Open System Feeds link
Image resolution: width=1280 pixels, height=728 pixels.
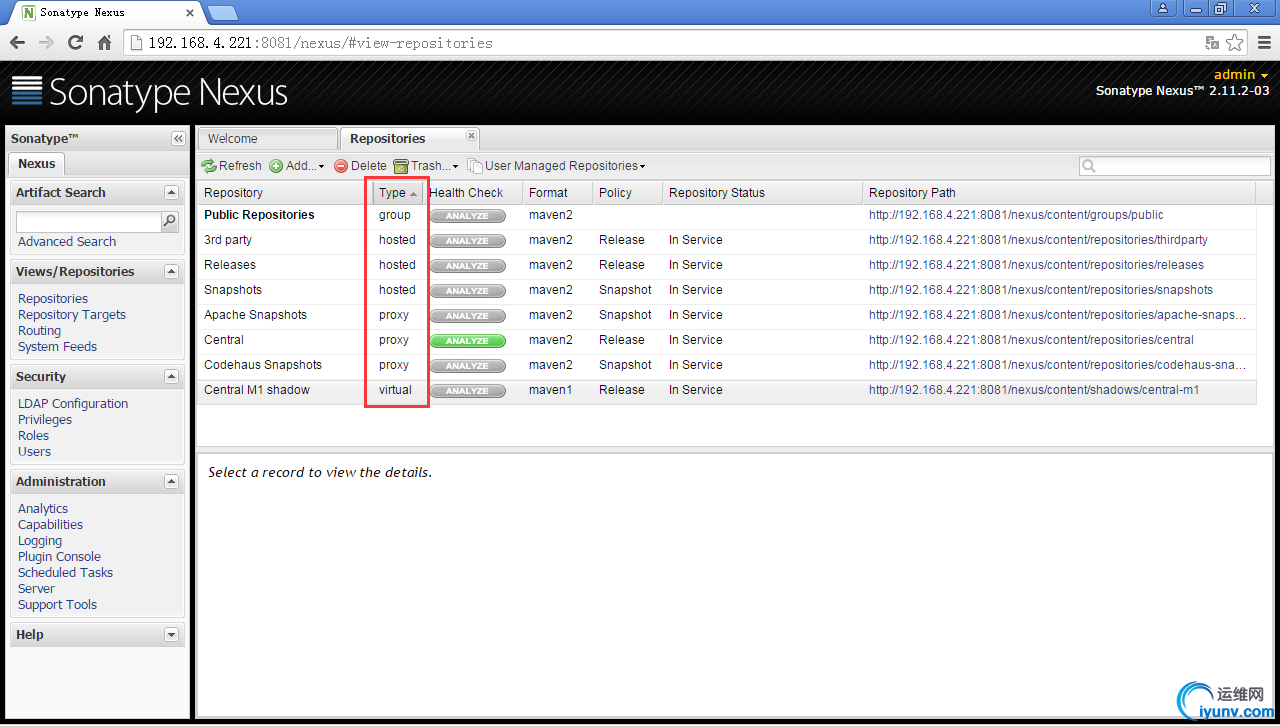pos(57,347)
